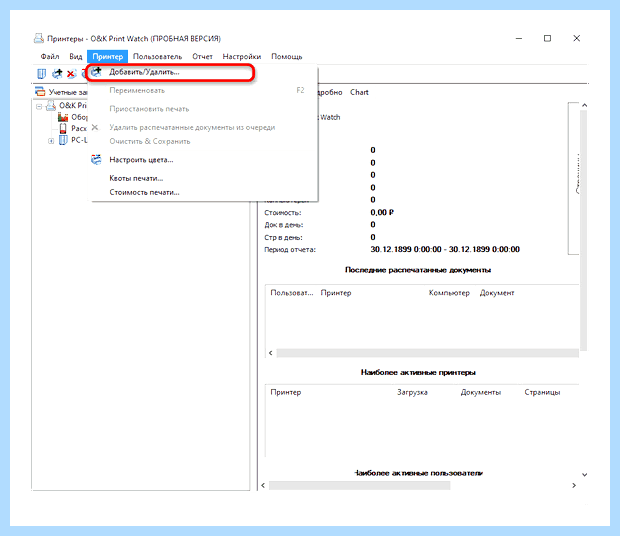Click the Стоимость value 0,00 ₽
The height and width of the screenshot is (536, 620).
tap(382, 213)
